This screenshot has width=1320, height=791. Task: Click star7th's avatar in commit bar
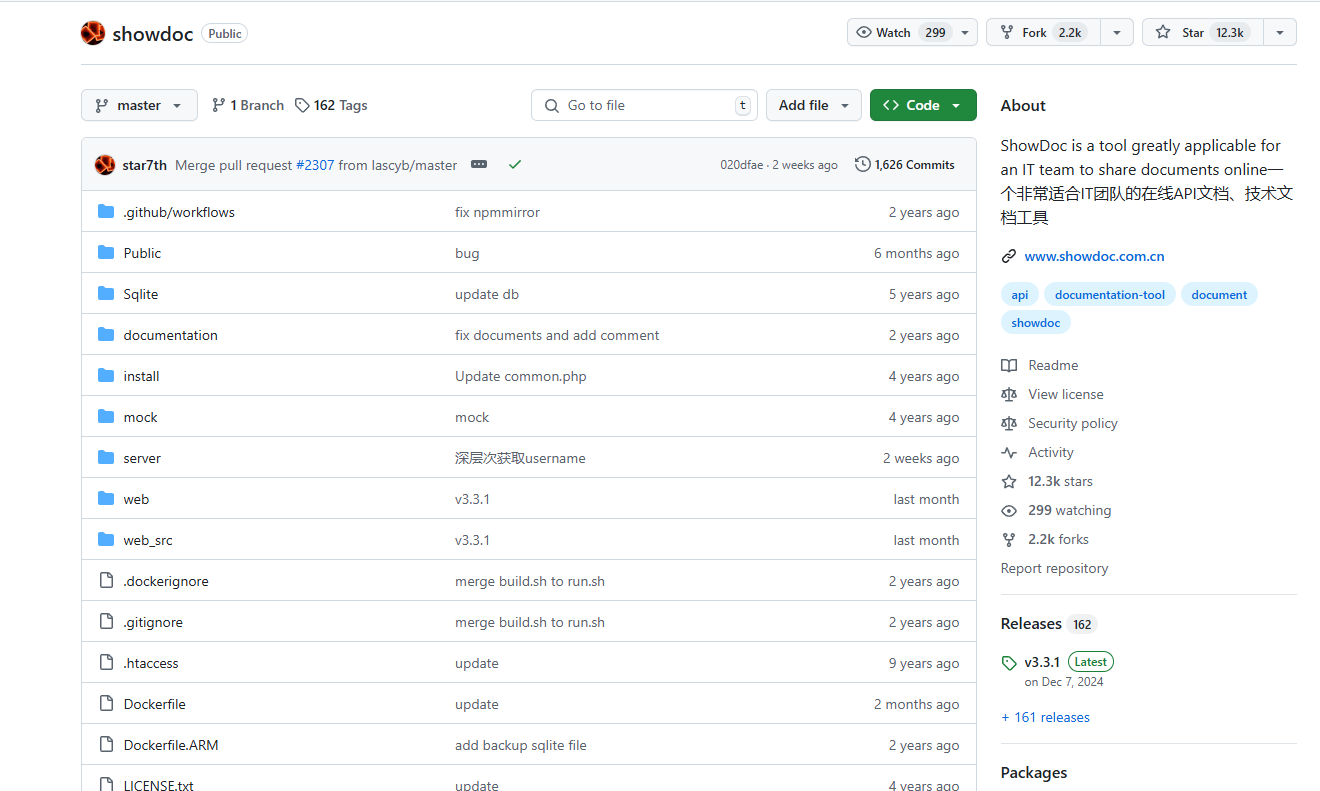pyautogui.click(x=105, y=165)
